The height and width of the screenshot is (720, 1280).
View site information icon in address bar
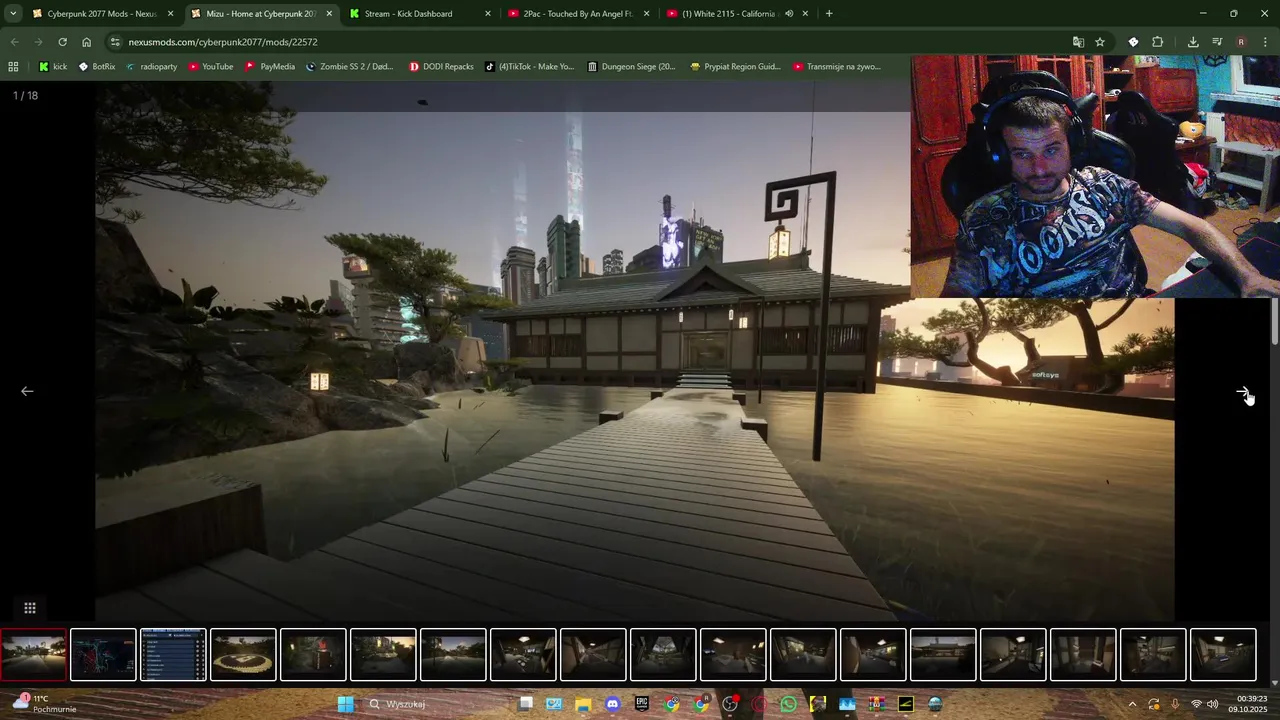115,42
